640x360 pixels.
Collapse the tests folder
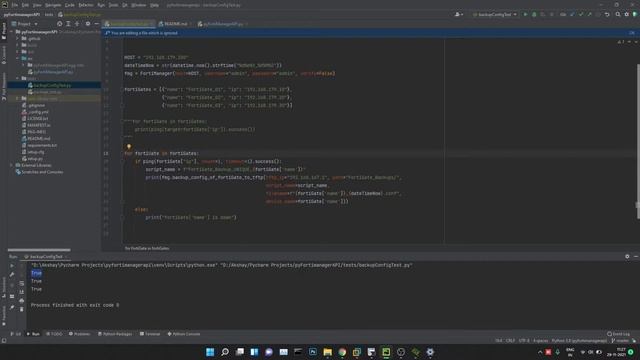pos(18,78)
